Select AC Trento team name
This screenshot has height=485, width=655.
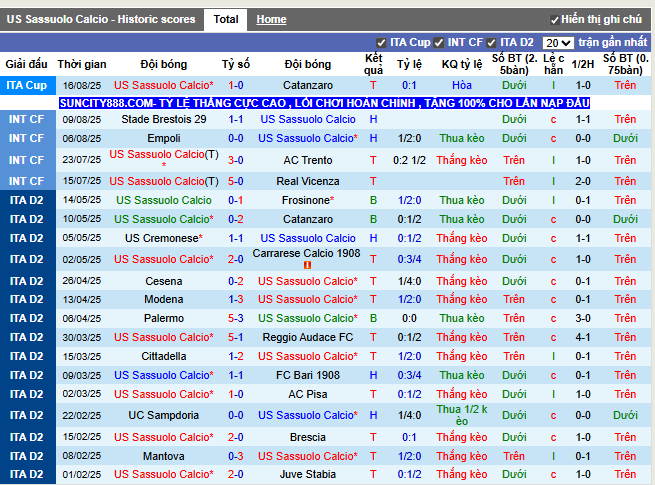click(x=308, y=160)
